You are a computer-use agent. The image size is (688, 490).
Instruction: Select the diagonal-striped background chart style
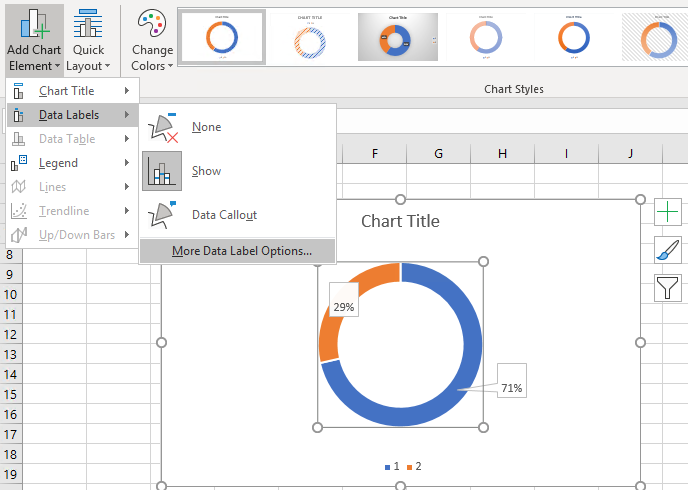pos(655,37)
